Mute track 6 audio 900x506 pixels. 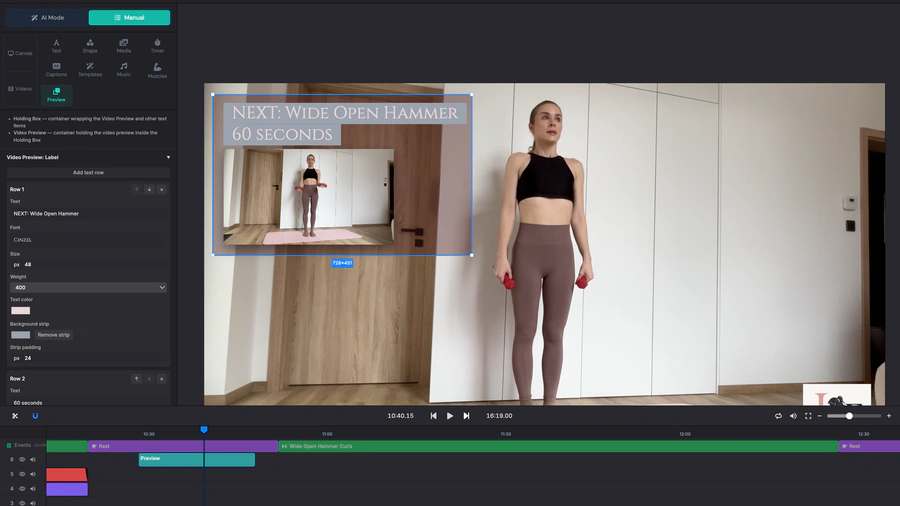click(33, 460)
